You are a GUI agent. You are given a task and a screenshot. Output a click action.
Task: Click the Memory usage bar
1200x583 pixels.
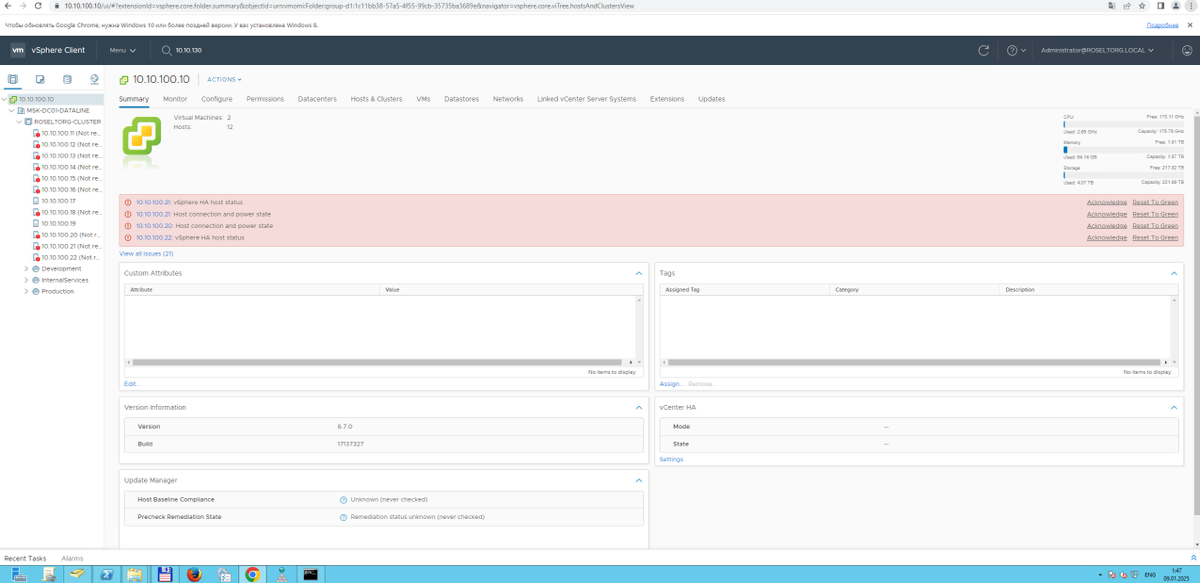1123,150
